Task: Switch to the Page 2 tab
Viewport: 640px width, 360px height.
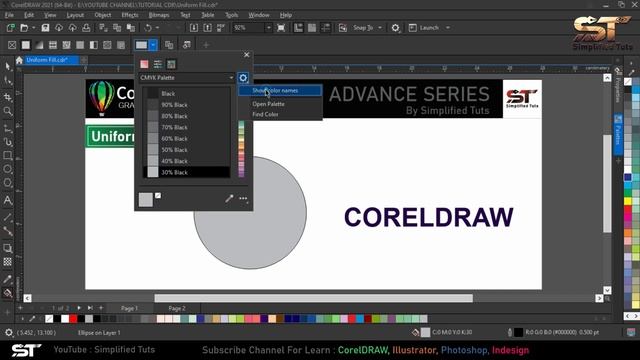Action: tap(177, 308)
